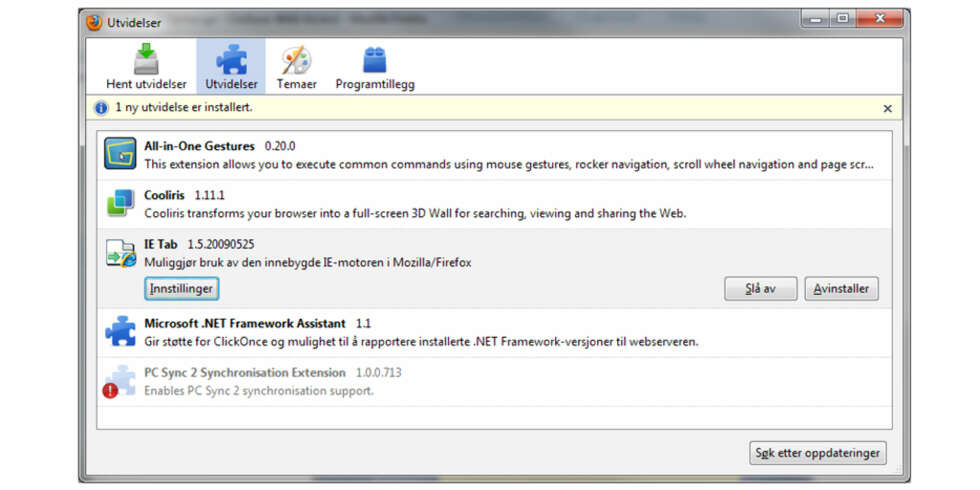Open the Hent utvidelser tab
The image size is (980, 490).
pyautogui.click(x=146, y=66)
